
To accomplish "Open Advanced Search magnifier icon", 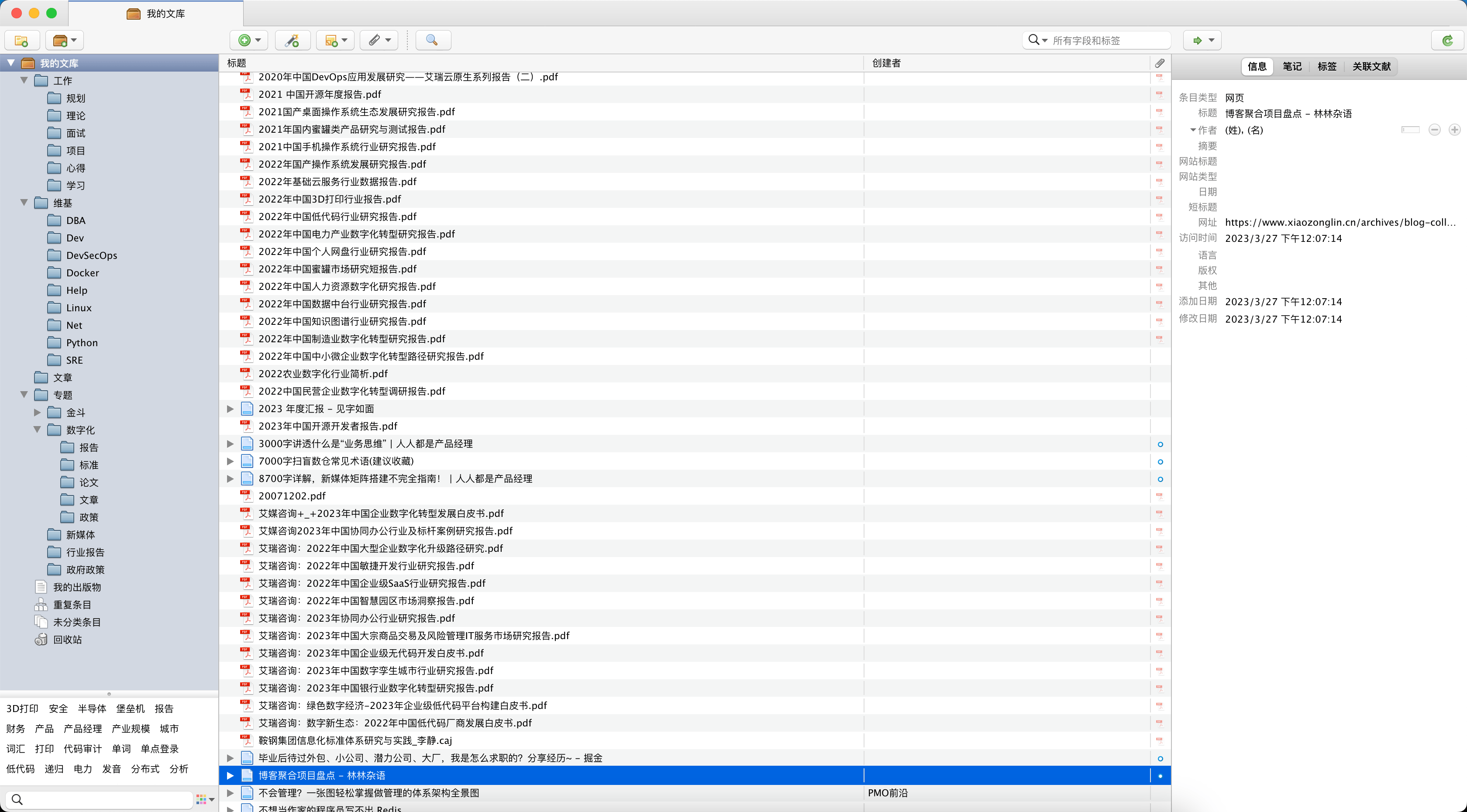I will click(x=432, y=41).
